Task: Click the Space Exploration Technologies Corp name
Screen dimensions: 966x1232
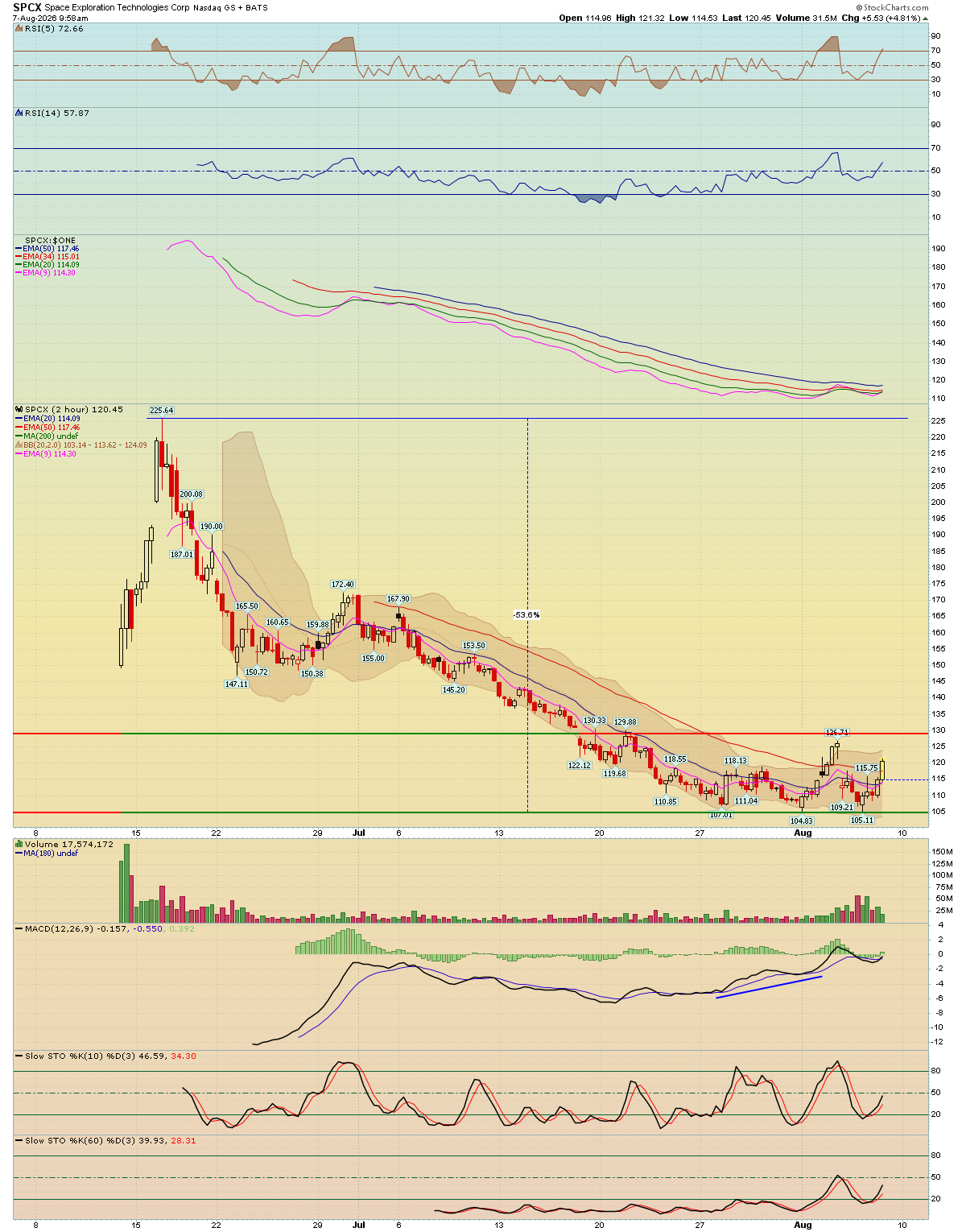Action: 117,7
